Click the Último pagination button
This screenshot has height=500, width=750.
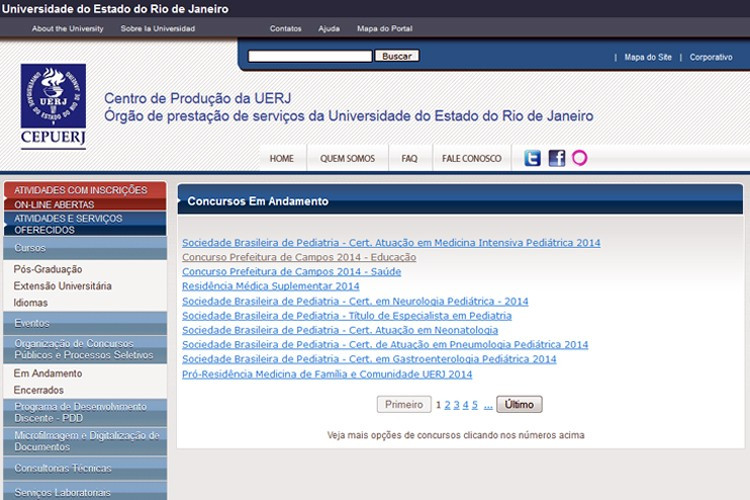519,405
